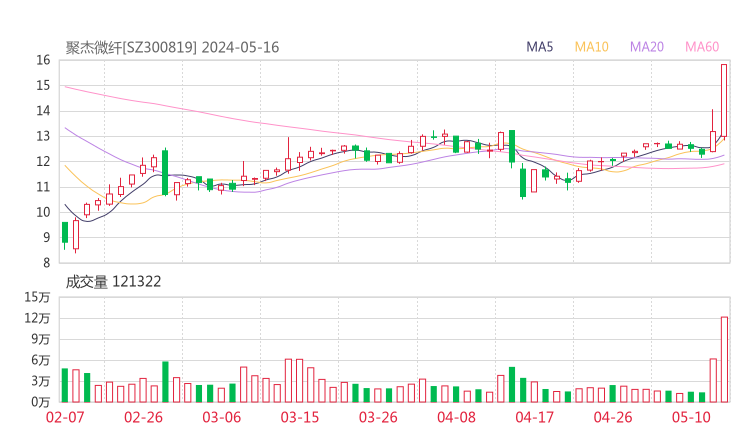The height and width of the screenshot is (440, 740).
Task: Click the price axis label 12
Action: (x=43, y=161)
